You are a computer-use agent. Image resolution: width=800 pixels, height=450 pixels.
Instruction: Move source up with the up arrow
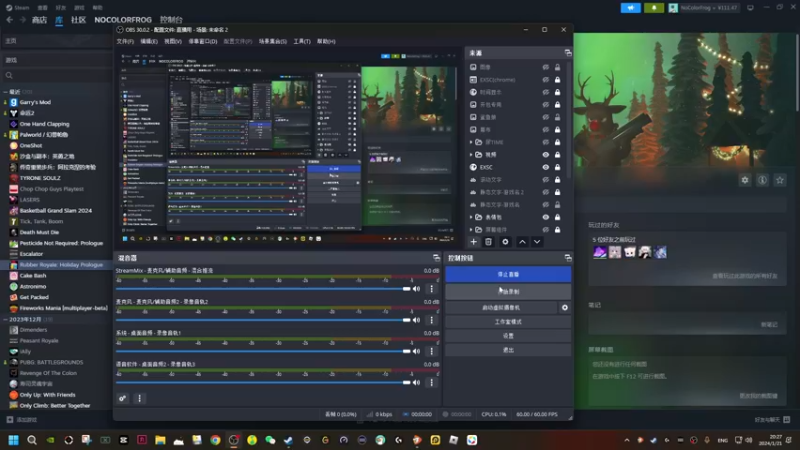pos(522,242)
